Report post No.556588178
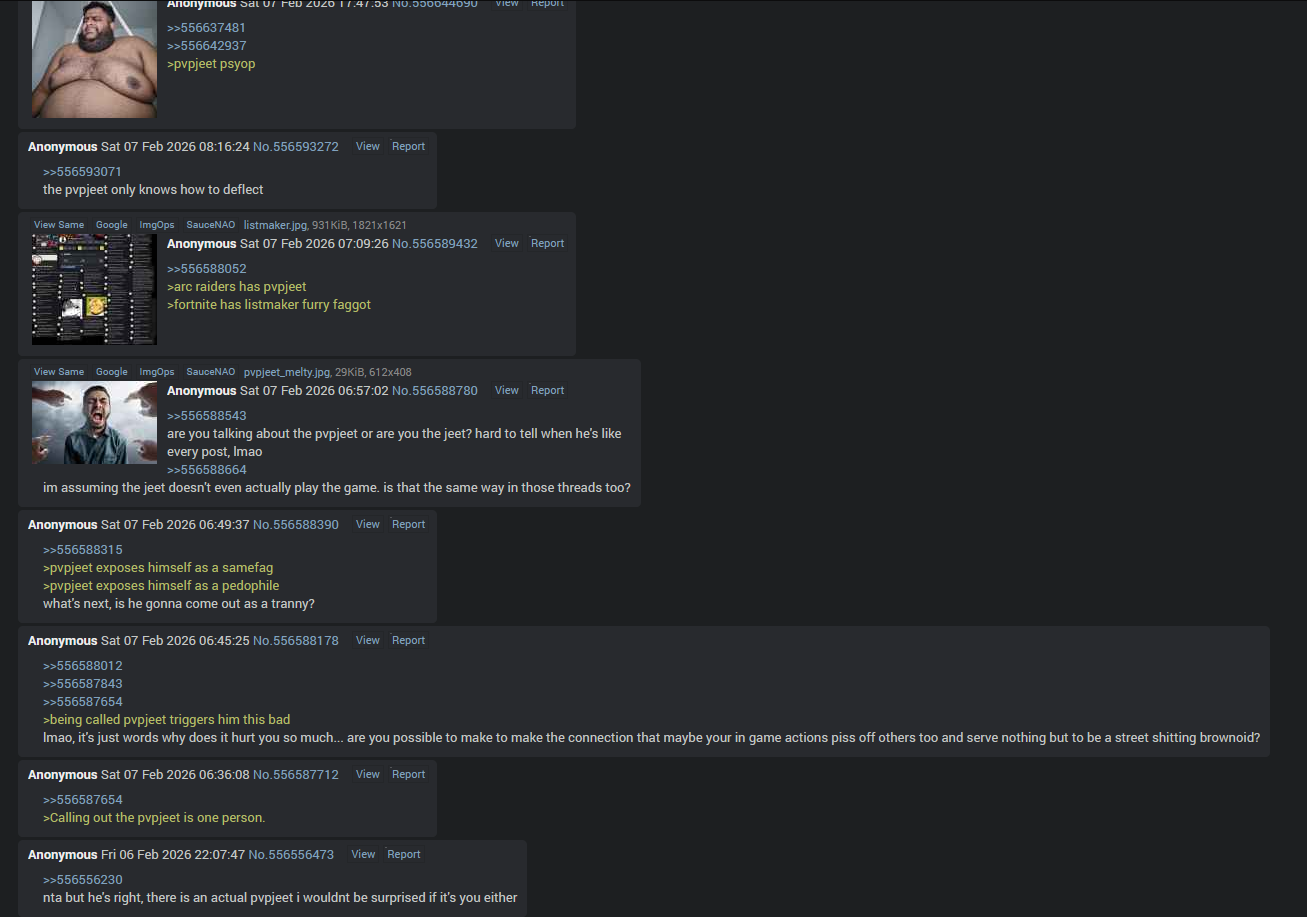This screenshot has height=917, width=1307. click(x=408, y=640)
